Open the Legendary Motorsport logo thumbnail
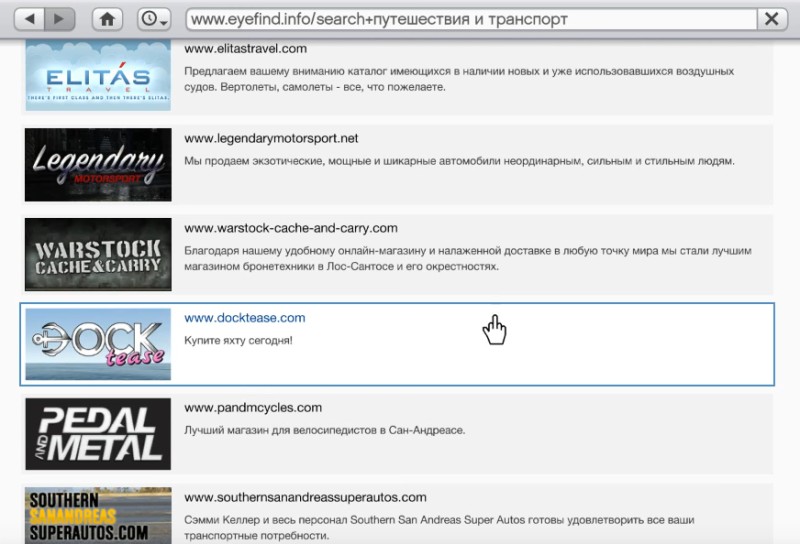This screenshot has width=800, height=544. 98,164
